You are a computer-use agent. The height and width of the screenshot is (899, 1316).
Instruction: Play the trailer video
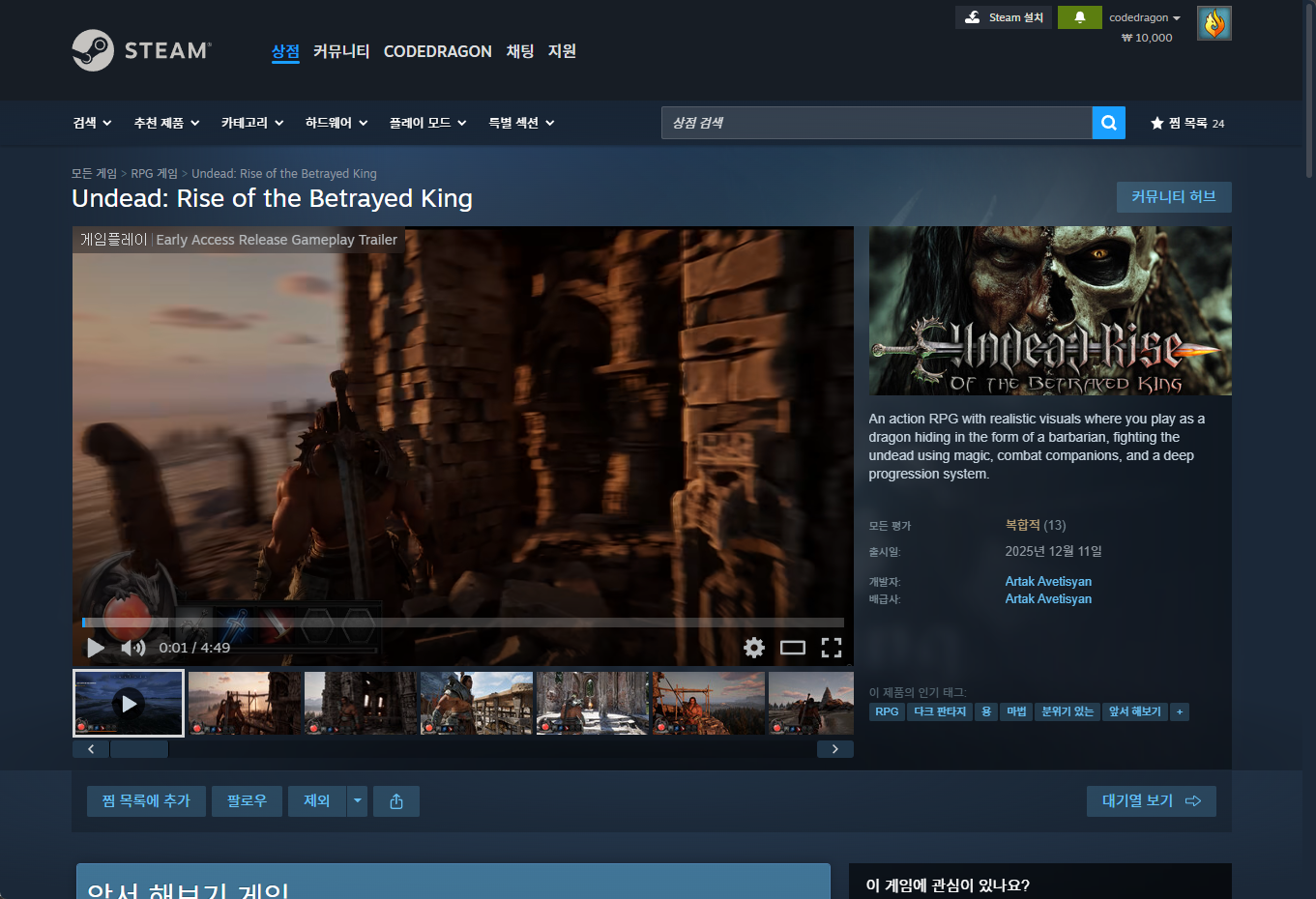point(96,648)
